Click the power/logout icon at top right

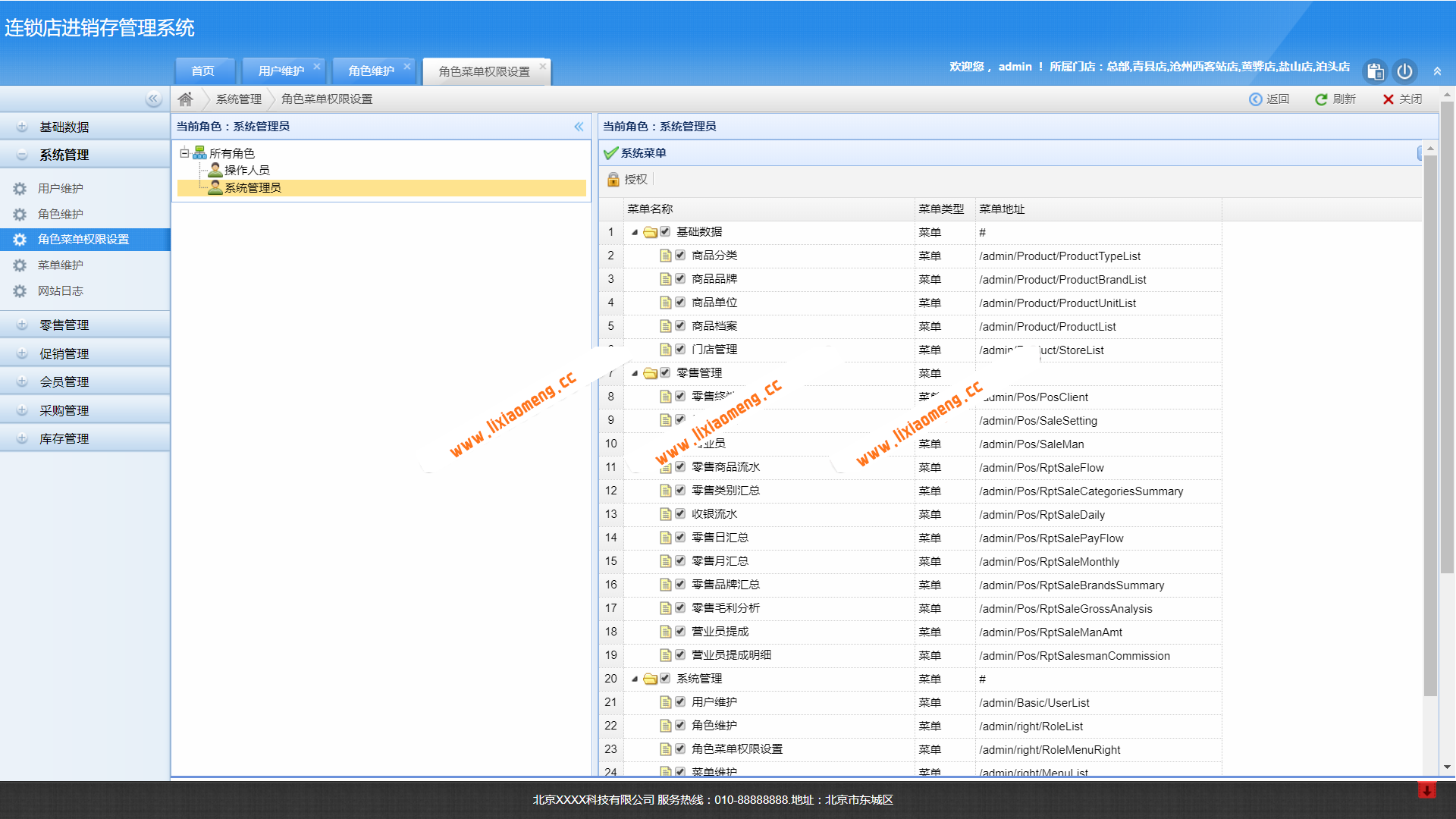[1405, 71]
